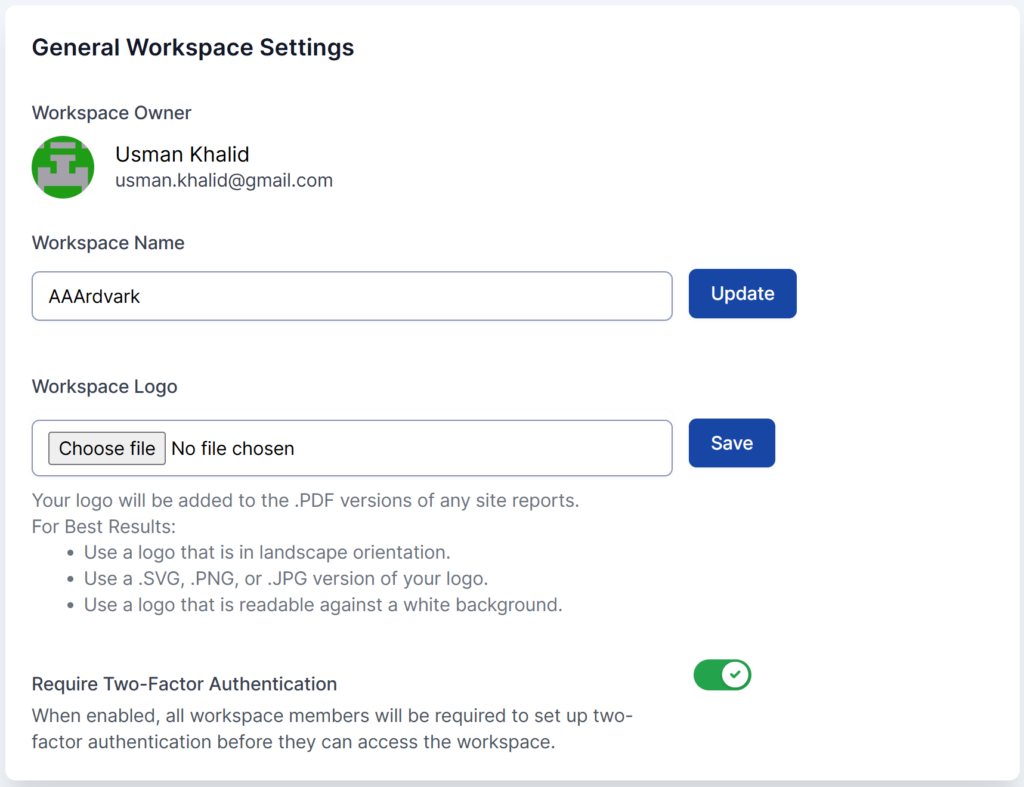Image resolution: width=1024 pixels, height=787 pixels.
Task: Select the avatar image under Workspace Owner
Action: coord(63,167)
